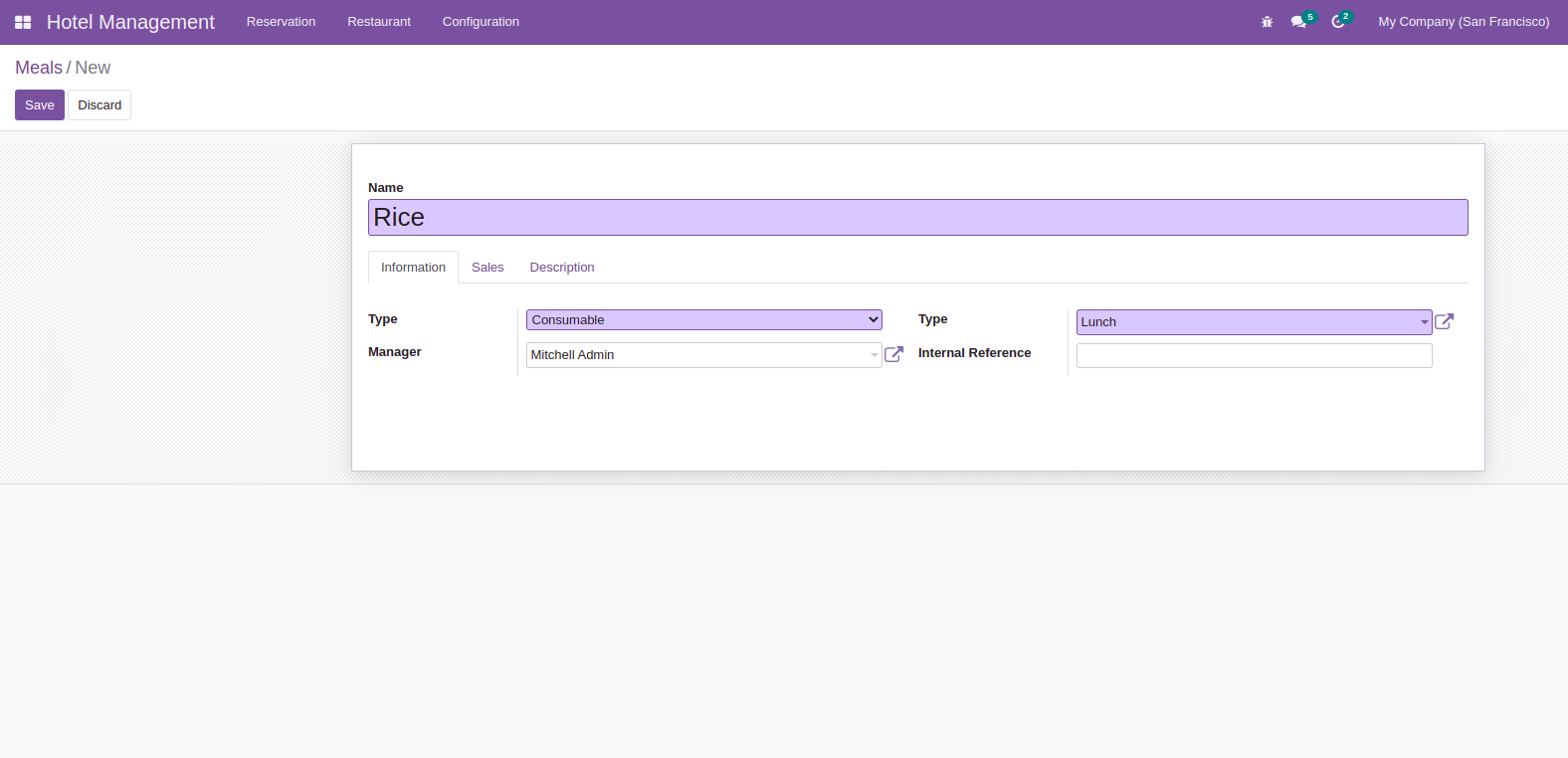Click the Manager field label
This screenshot has height=758, width=1568.
pyautogui.click(x=395, y=352)
